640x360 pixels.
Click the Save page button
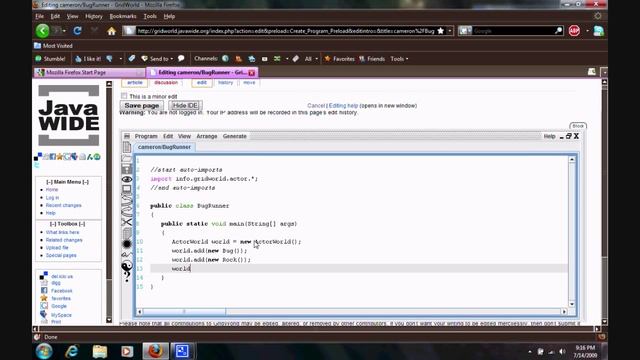click(x=142, y=105)
